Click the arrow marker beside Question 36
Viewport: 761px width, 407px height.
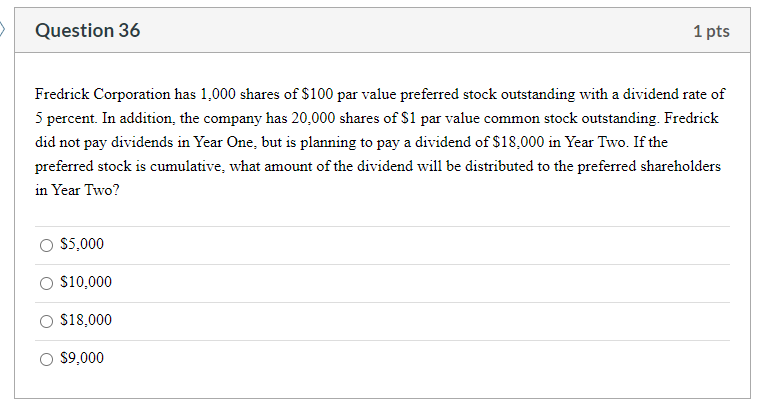[x=2, y=30]
